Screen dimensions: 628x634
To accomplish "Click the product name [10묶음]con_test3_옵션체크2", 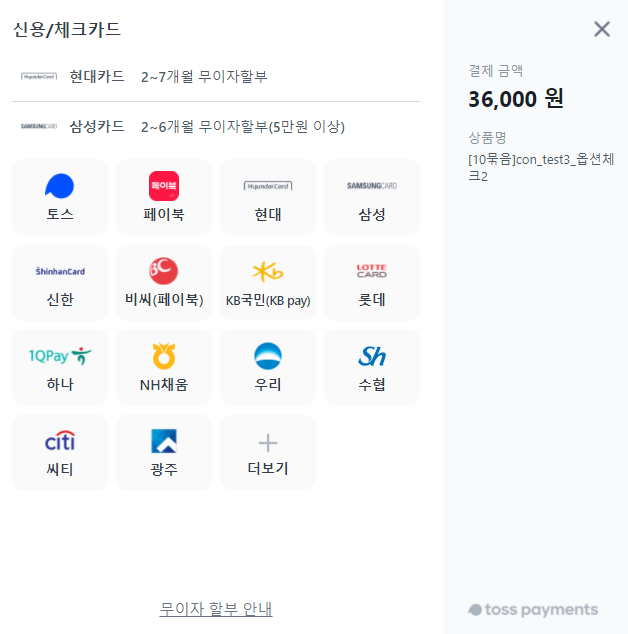I will pyautogui.click(x=541, y=167).
